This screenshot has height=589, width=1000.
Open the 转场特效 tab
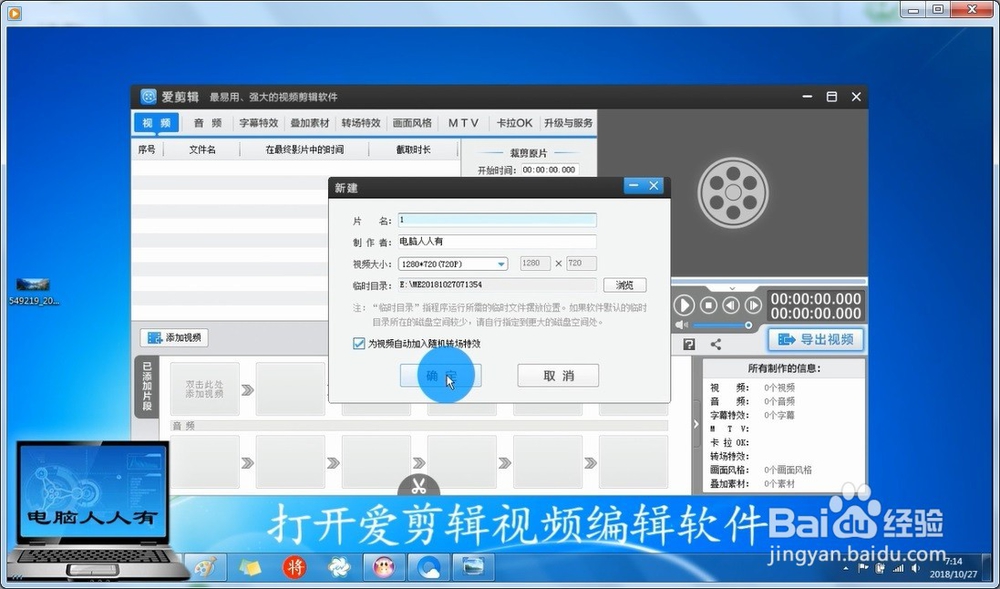tap(361, 123)
